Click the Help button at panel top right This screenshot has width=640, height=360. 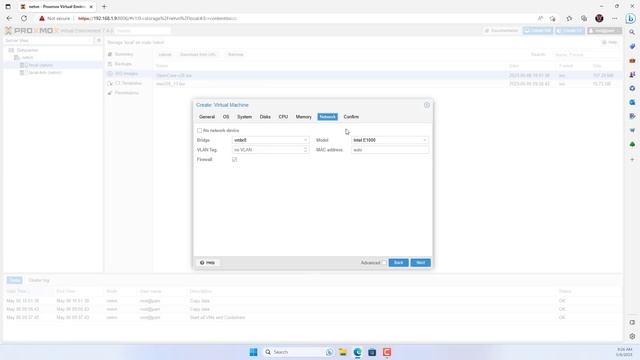pyautogui.click(x=610, y=42)
